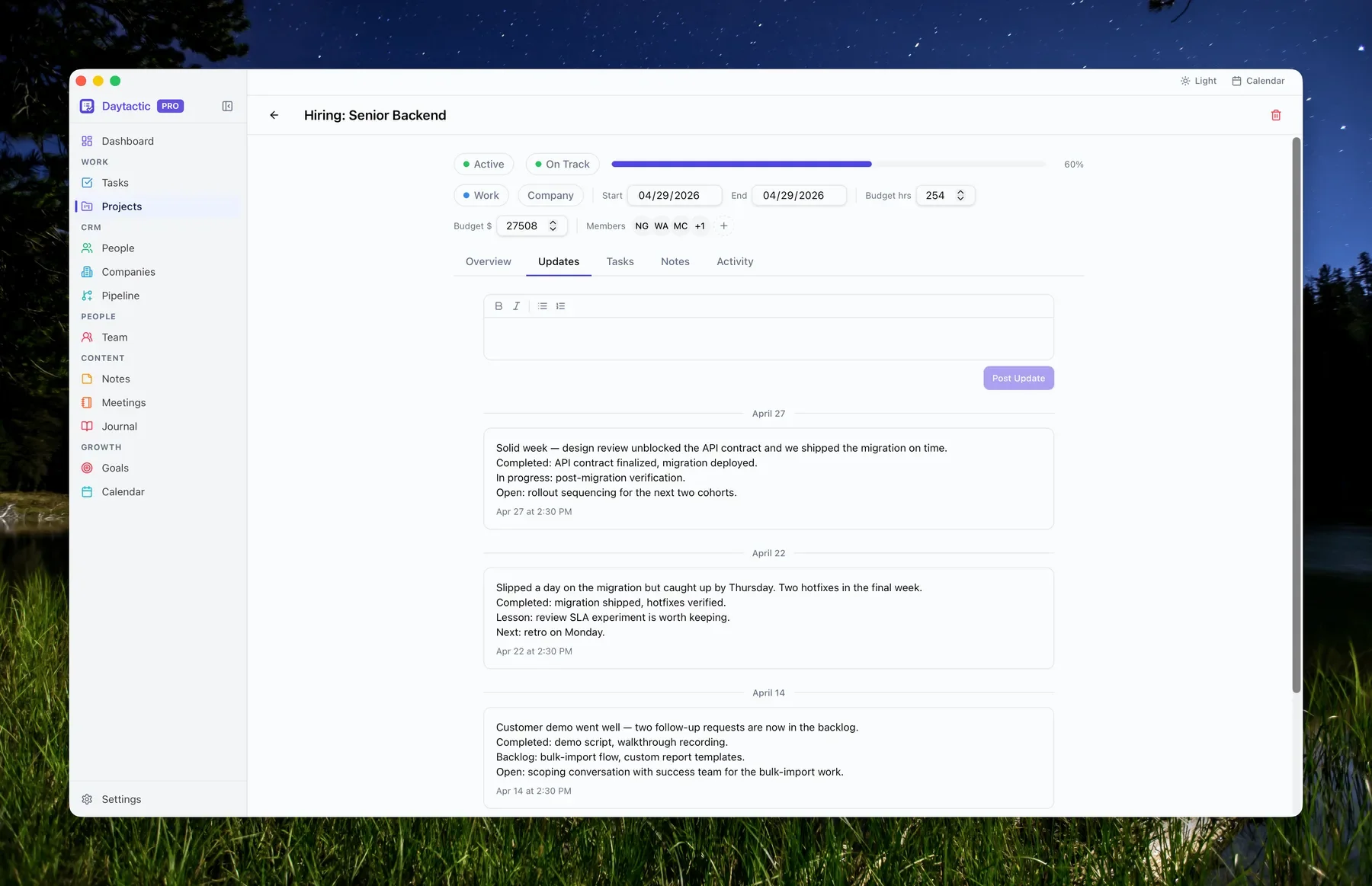Screen dimensions: 1372x886
Task: Go to People in CRM section
Action: [x=158, y=248]
